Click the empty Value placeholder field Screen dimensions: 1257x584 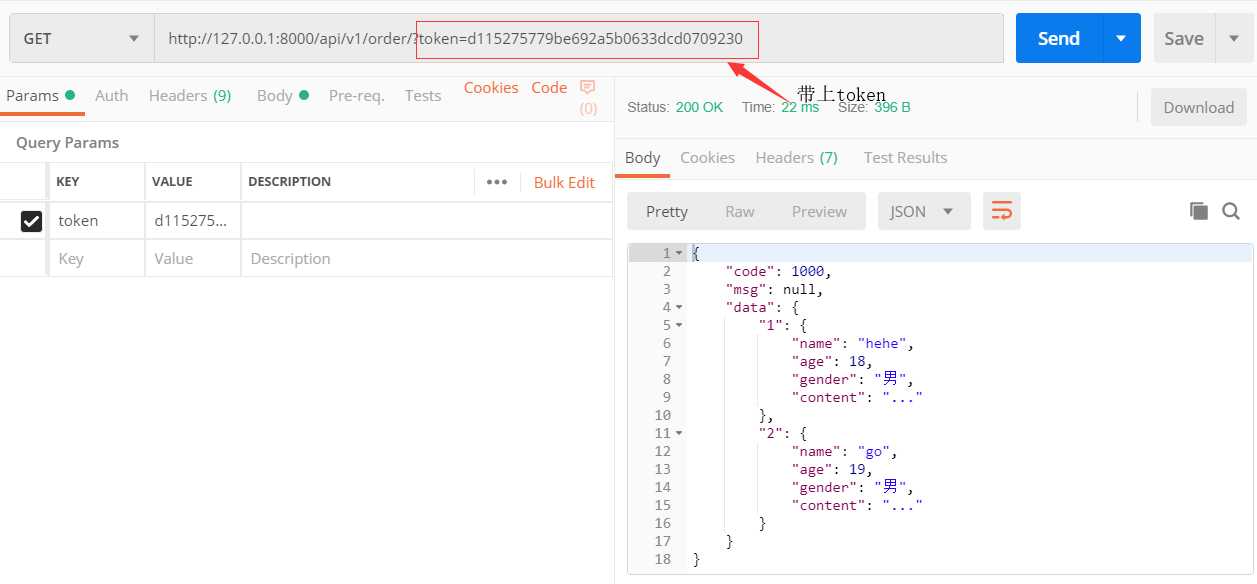tap(193, 258)
